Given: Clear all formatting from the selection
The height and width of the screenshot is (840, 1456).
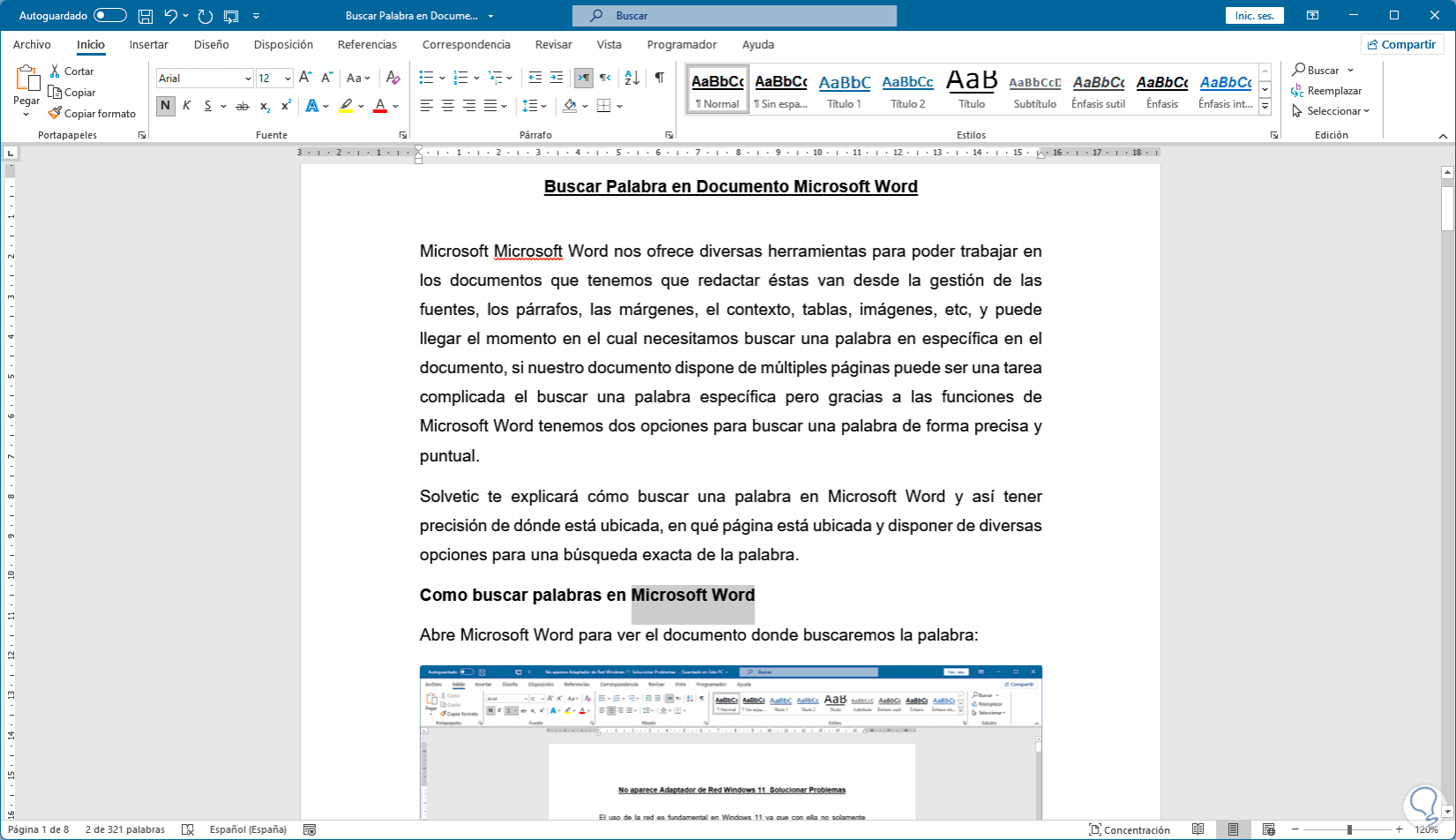Looking at the screenshot, I should click(393, 78).
